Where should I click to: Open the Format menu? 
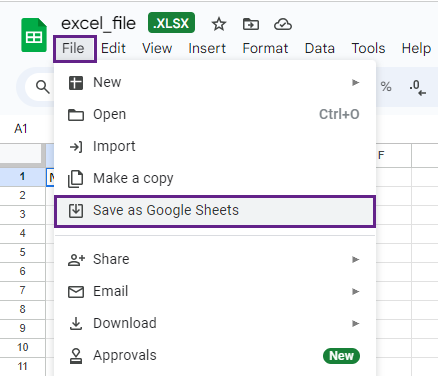[x=265, y=48]
